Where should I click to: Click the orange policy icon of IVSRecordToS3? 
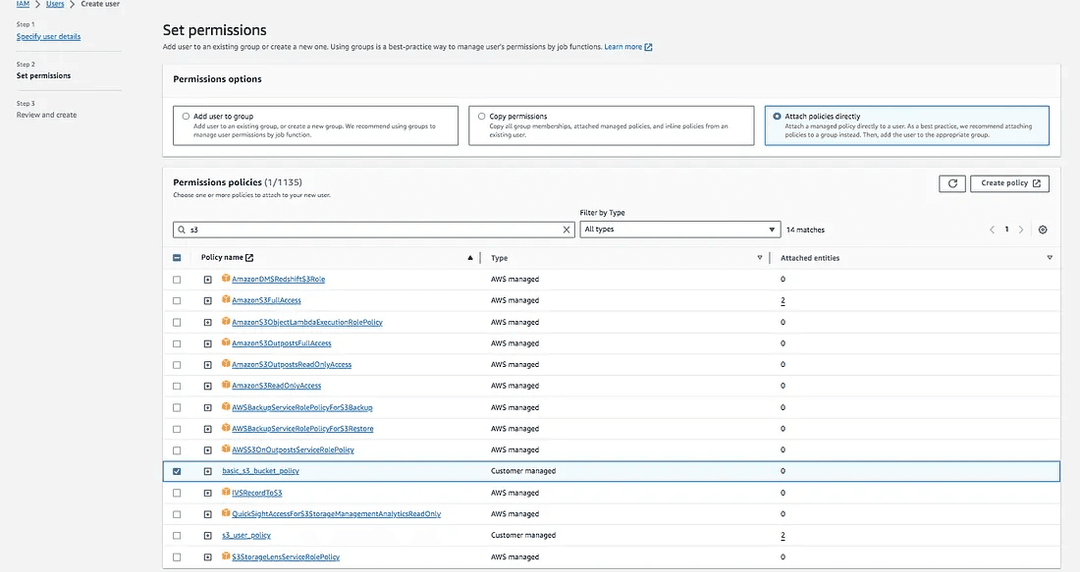[226, 492]
